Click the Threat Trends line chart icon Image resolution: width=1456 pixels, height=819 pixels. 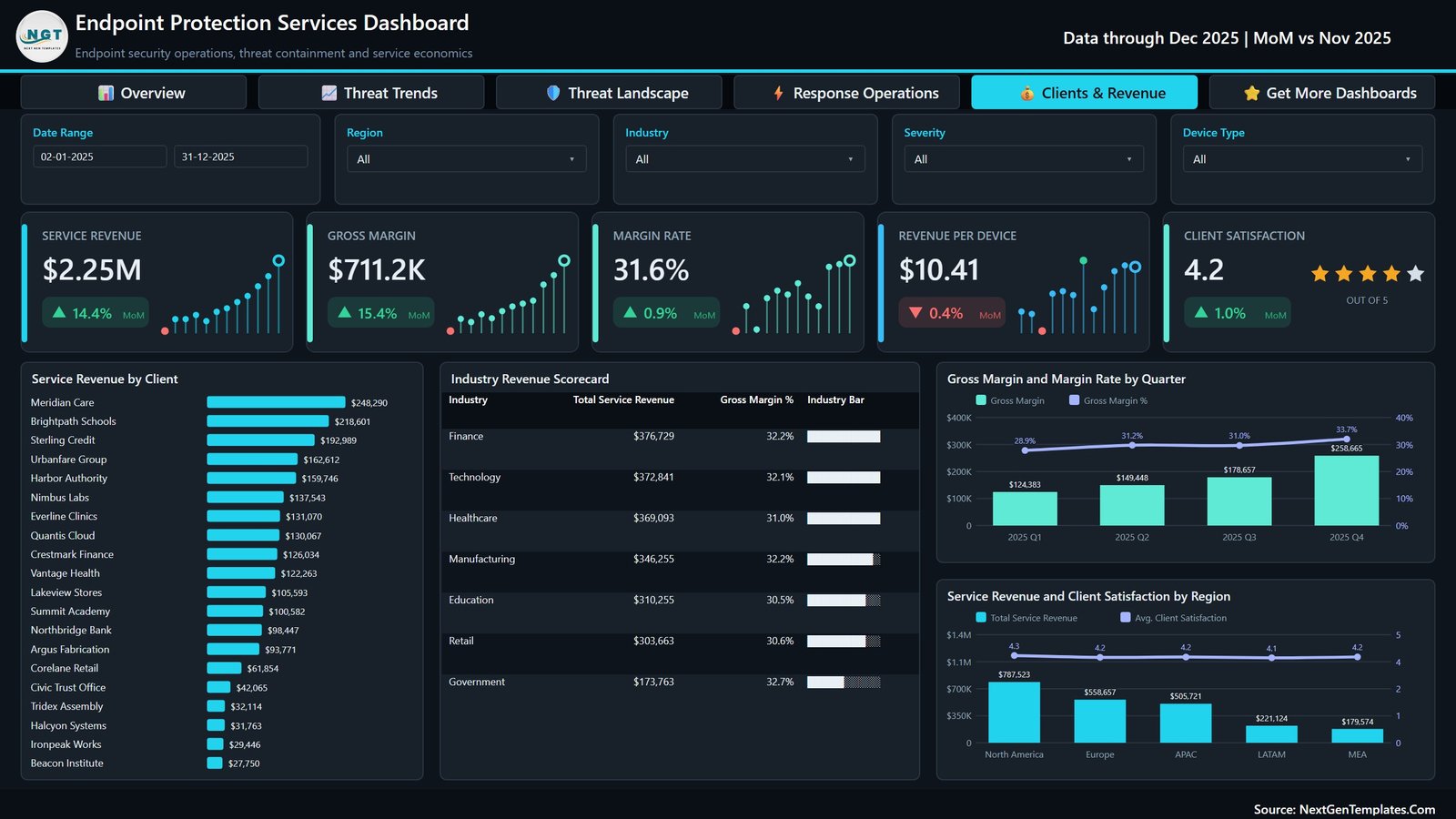point(329,93)
